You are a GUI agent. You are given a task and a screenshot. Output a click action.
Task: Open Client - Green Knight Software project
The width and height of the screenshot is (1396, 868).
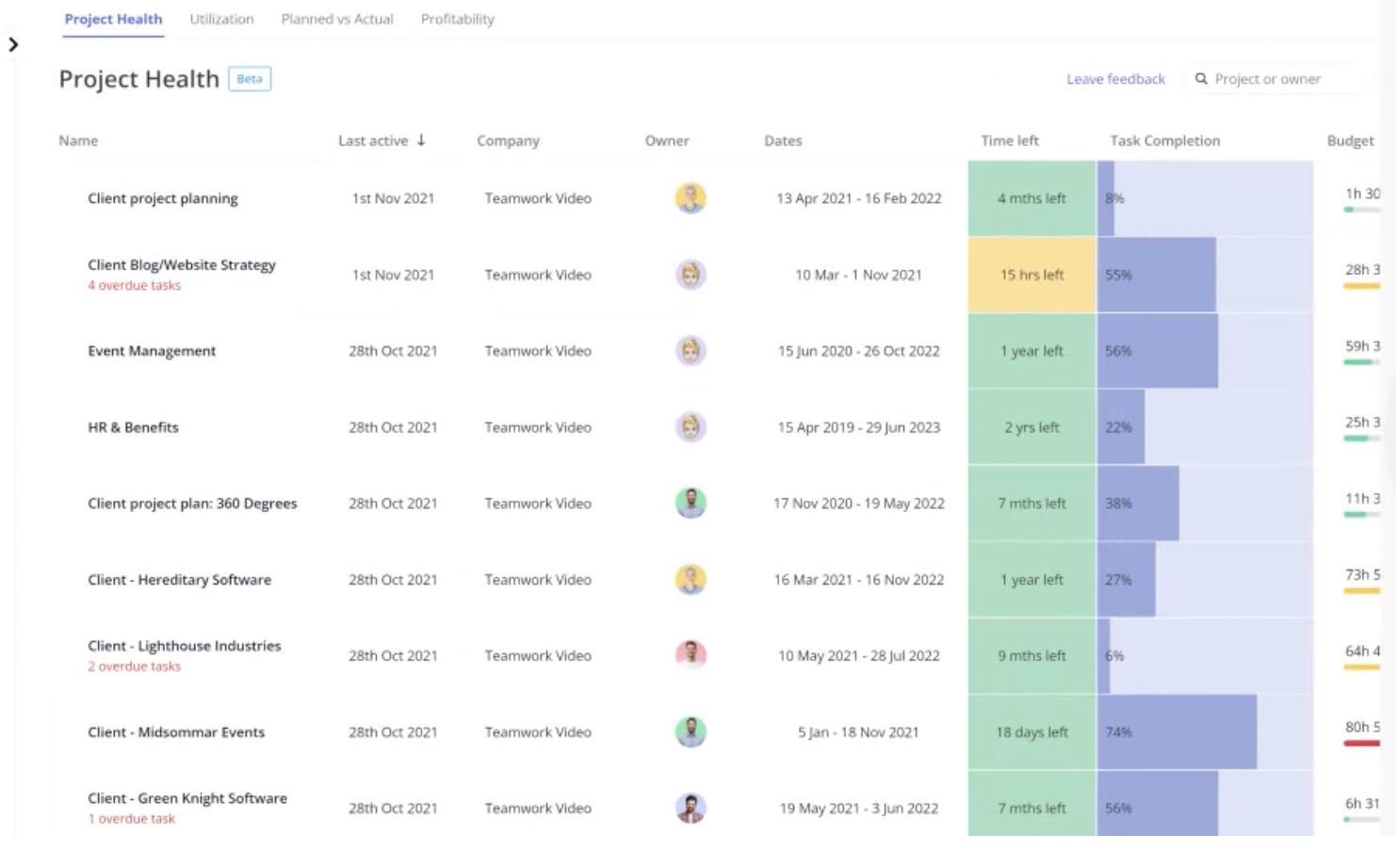pyautogui.click(x=187, y=798)
